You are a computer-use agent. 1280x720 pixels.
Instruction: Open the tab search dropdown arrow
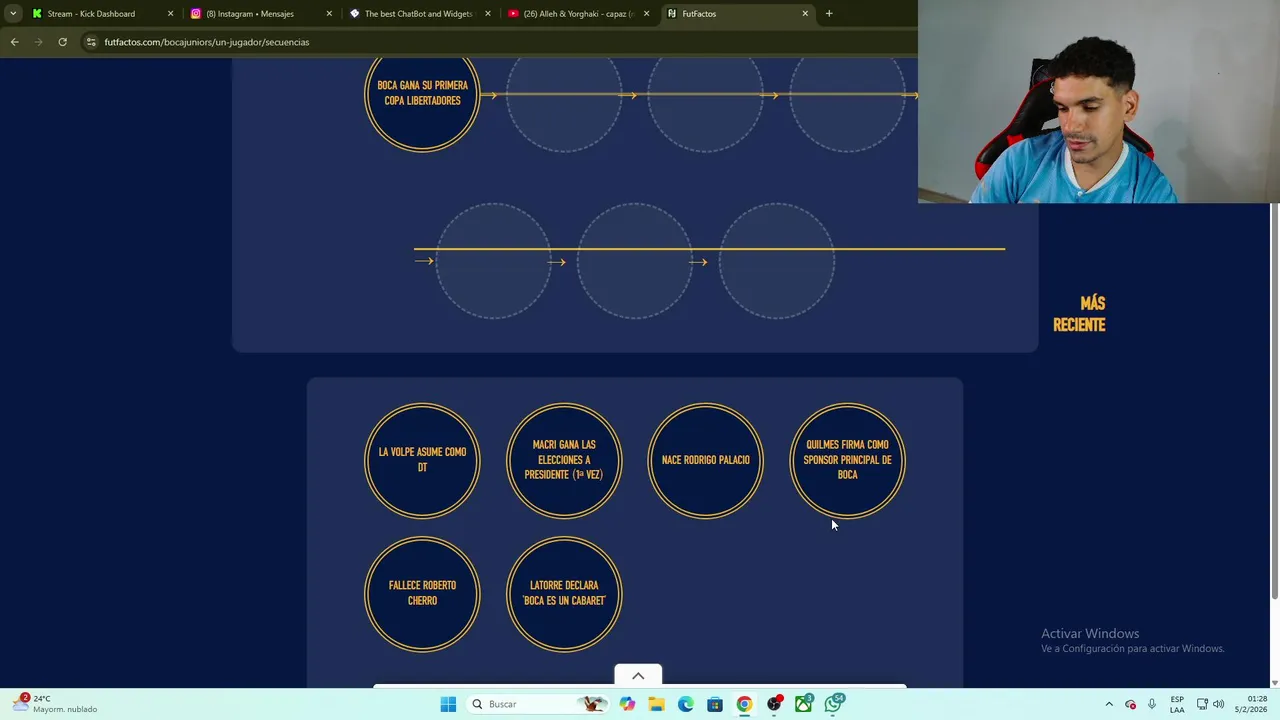click(12, 14)
